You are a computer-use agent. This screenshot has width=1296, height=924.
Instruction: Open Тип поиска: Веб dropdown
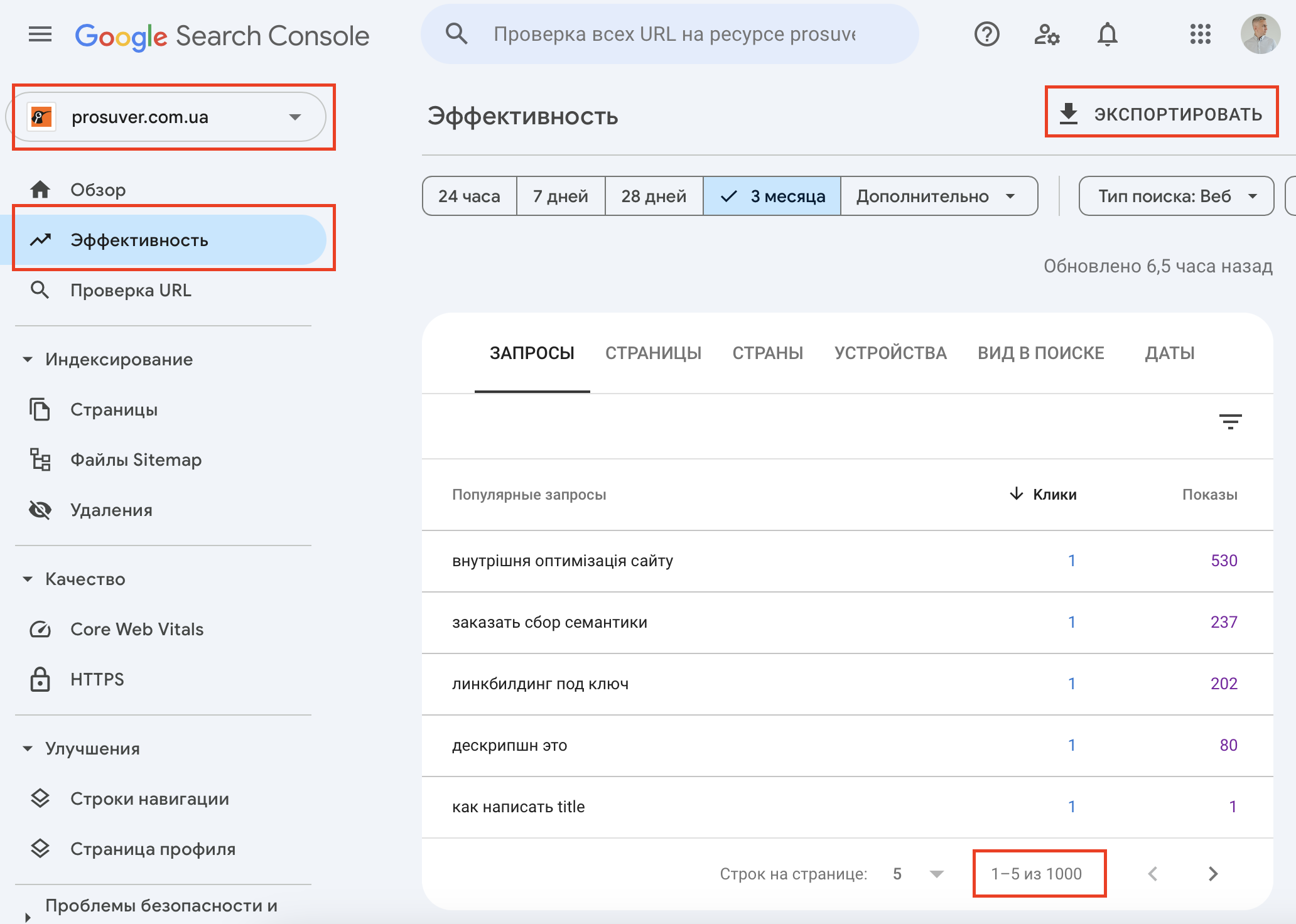click(x=1175, y=196)
